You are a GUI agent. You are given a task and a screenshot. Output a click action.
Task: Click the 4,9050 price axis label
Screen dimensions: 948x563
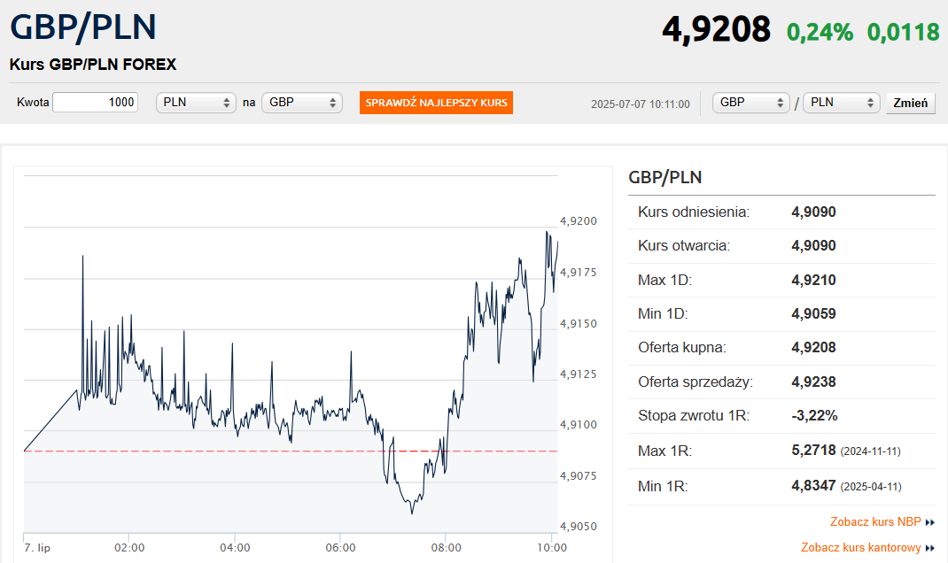click(579, 527)
